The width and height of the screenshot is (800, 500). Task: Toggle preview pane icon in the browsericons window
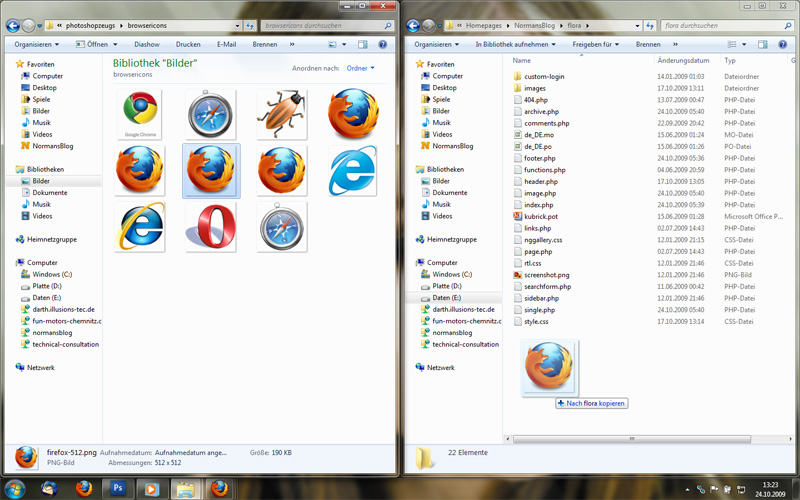point(363,44)
